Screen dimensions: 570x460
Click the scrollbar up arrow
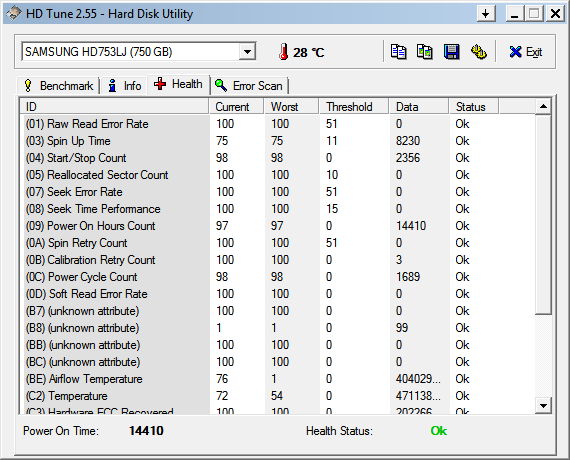(x=543, y=107)
